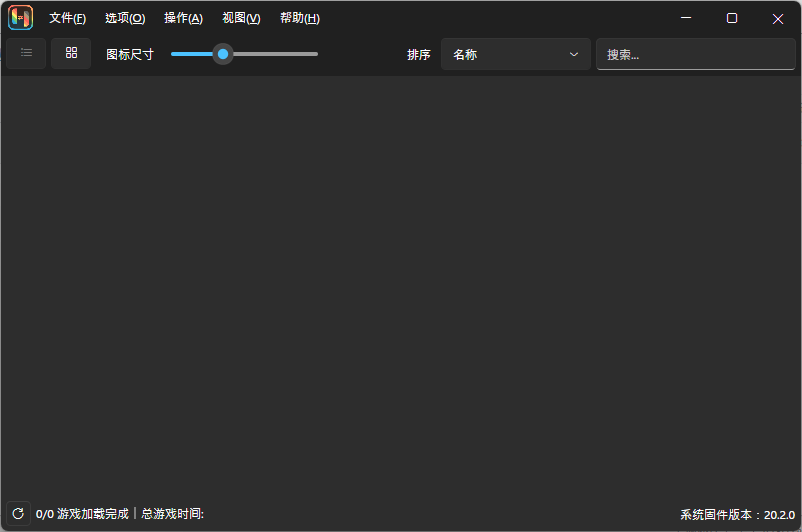Open the 操作(A) menu
Viewport: 802px width, 532px height.
point(183,18)
